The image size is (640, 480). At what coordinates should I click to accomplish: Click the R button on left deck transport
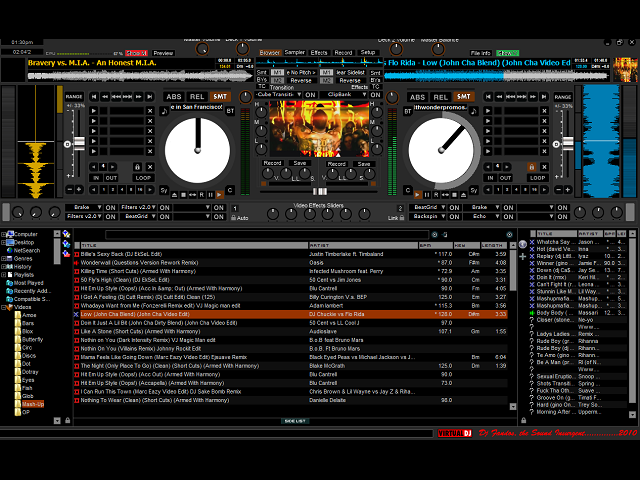click(x=202, y=195)
